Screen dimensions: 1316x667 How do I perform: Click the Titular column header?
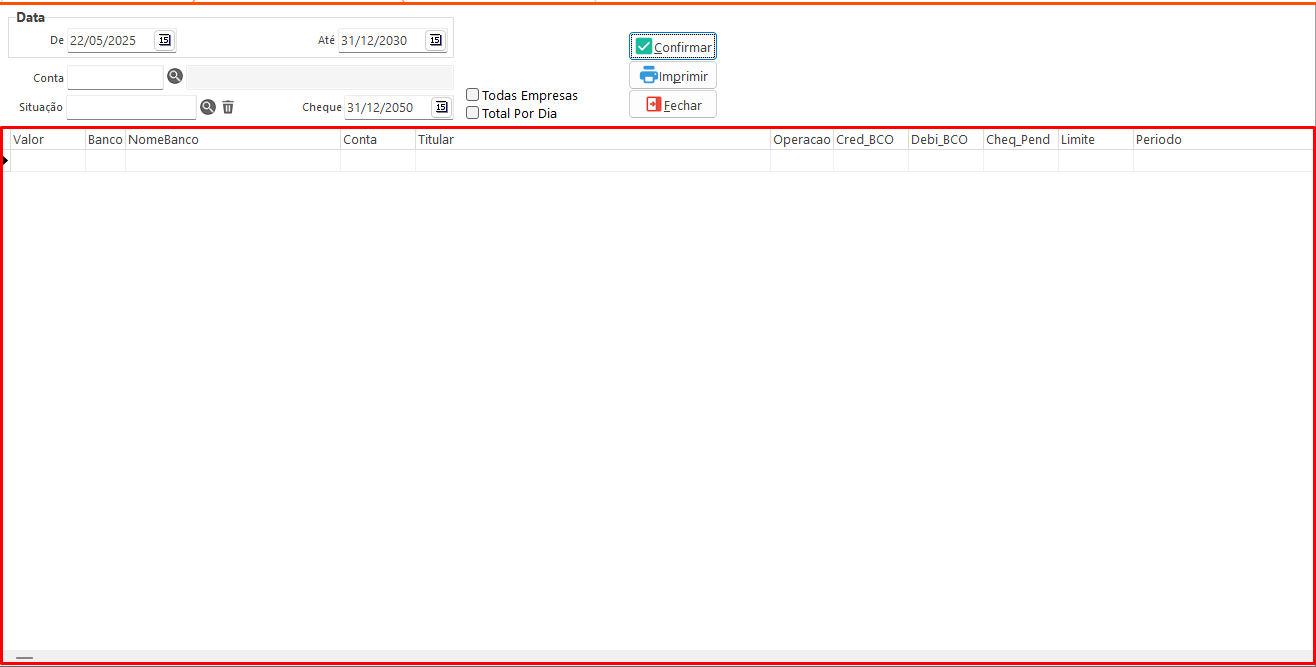pos(592,140)
